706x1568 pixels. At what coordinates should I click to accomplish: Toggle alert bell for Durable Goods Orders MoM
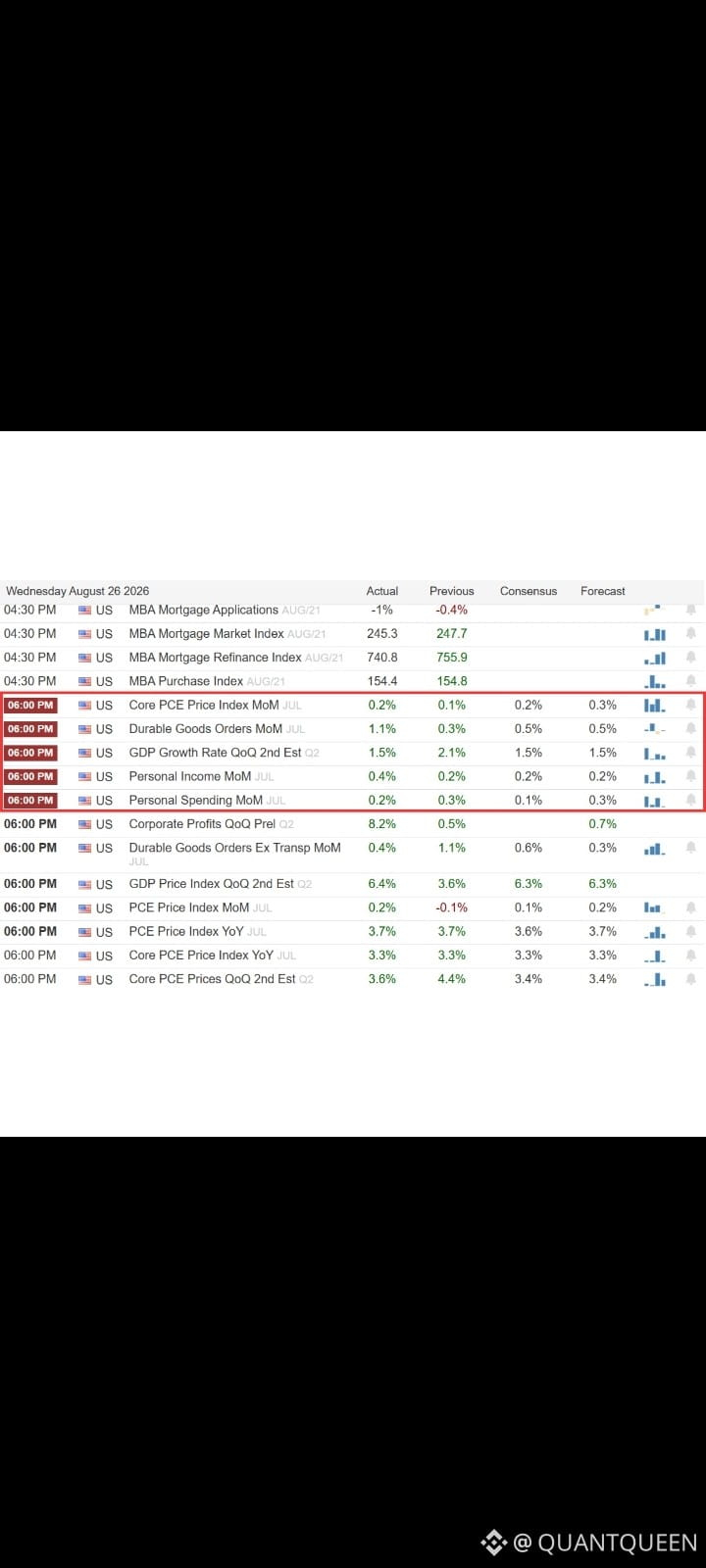click(691, 729)
